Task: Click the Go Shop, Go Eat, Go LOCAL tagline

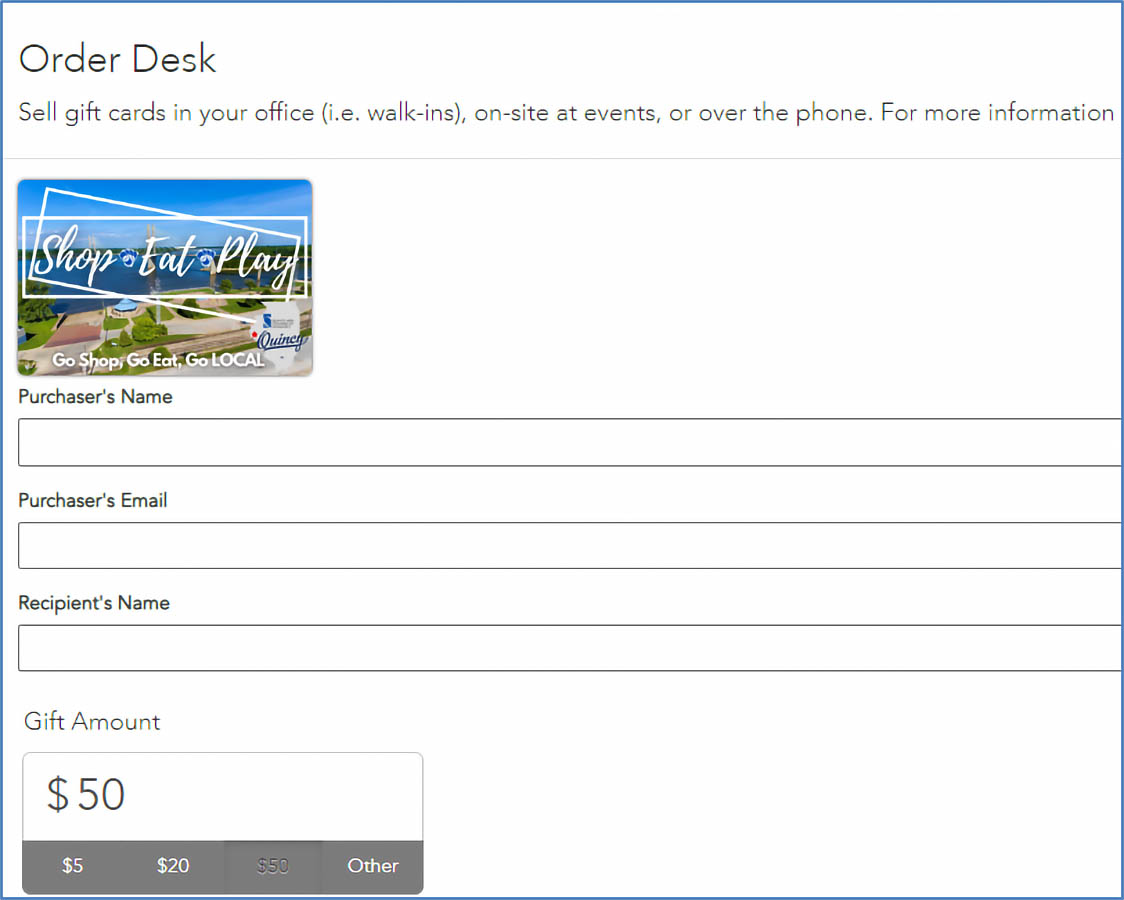Action: click(x=158, y=360)
